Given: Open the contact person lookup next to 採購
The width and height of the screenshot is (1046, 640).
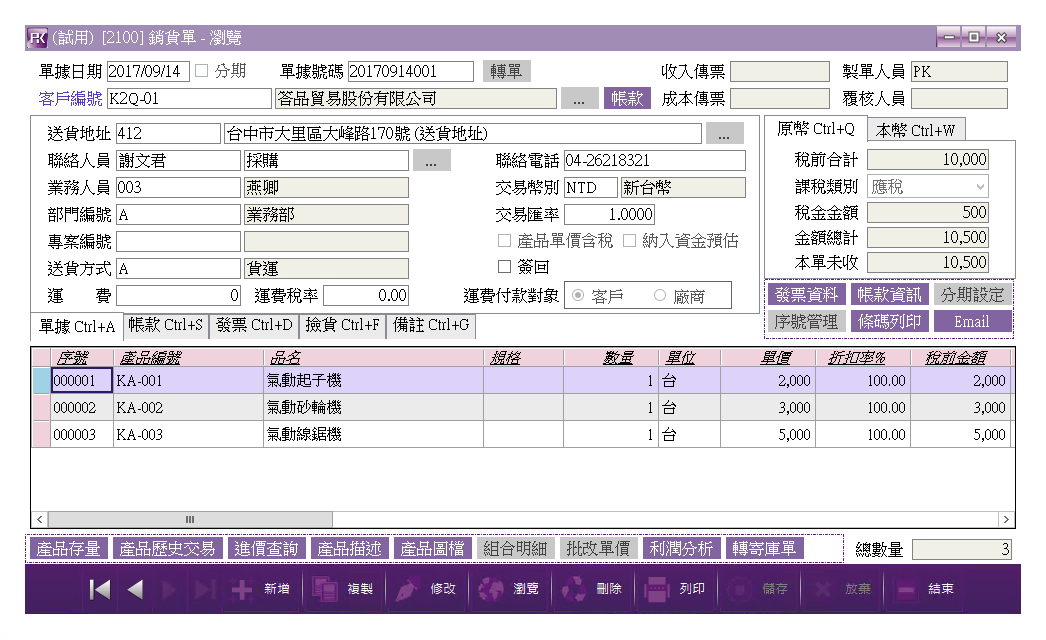Looking at the screenshot, I should pos(432,161).
